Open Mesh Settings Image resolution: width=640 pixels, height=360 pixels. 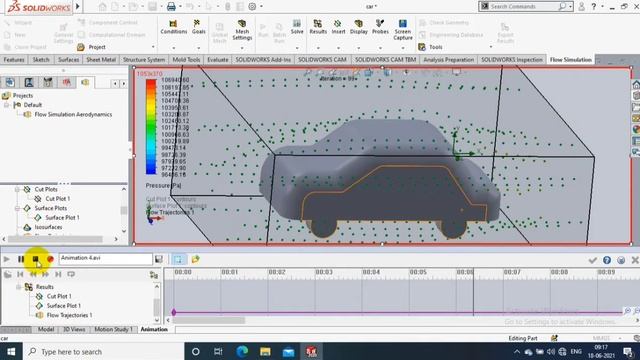pos(242,30)
